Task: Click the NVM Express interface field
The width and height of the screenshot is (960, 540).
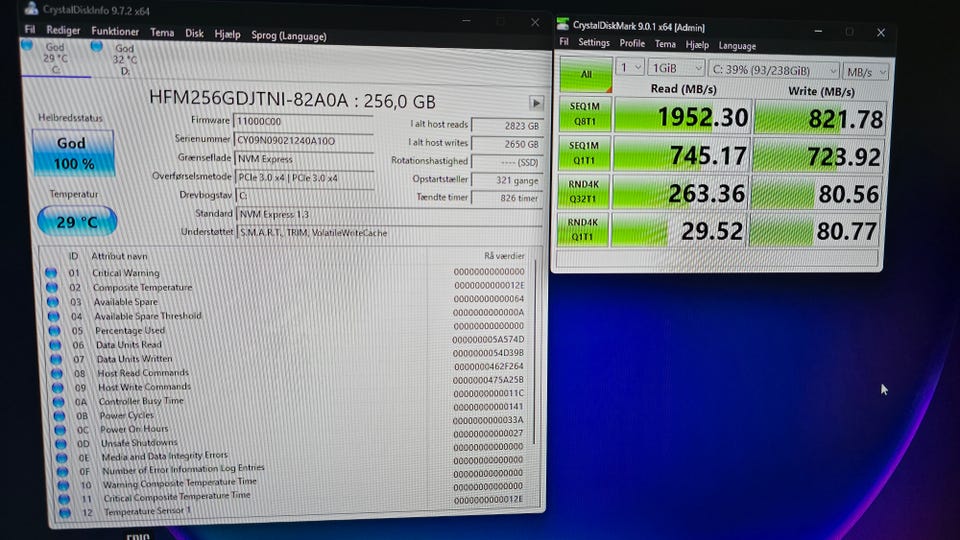Action: coord(304,159)
